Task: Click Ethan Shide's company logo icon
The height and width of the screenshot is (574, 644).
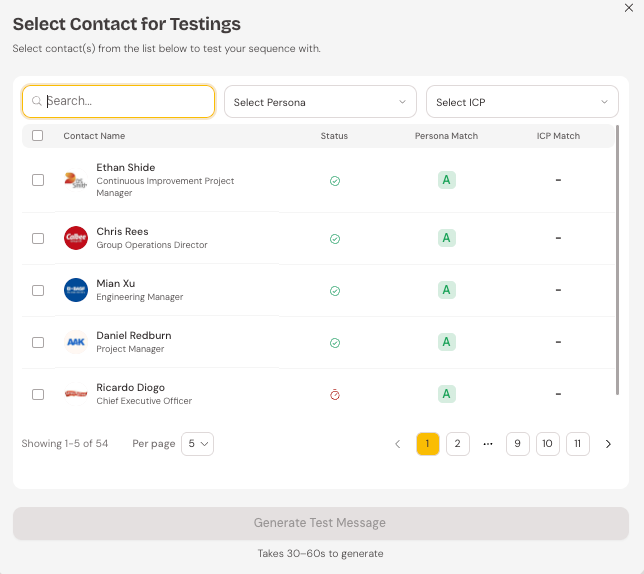Action: click(x=75, y=180)
